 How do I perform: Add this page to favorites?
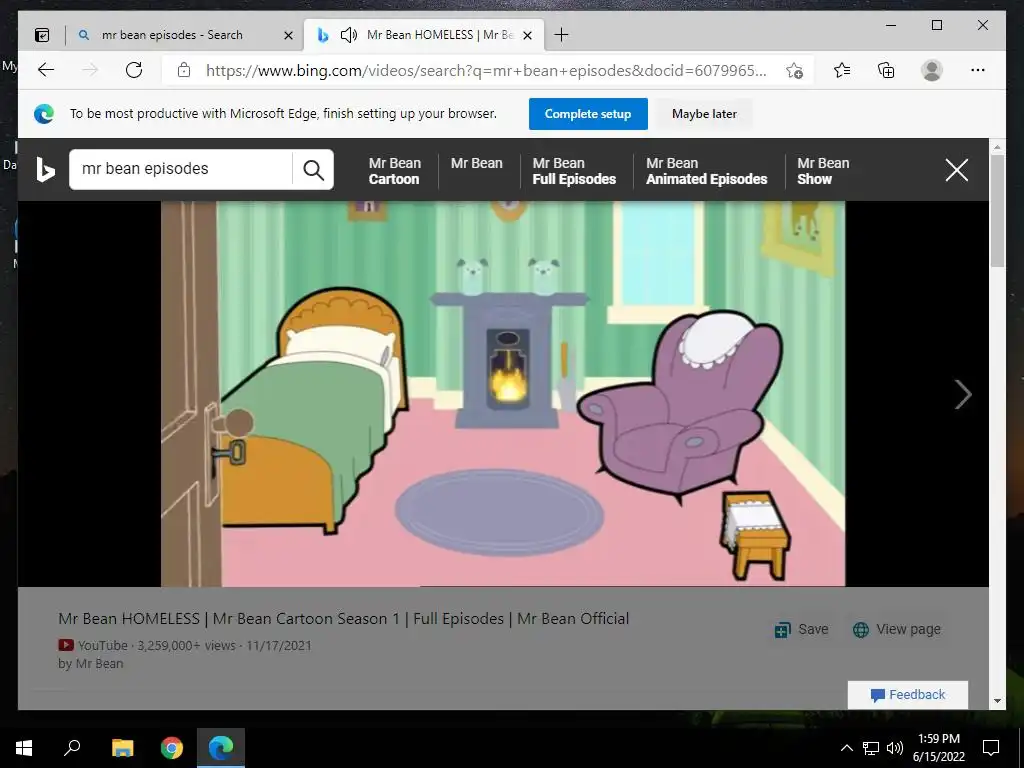[794, 71]
